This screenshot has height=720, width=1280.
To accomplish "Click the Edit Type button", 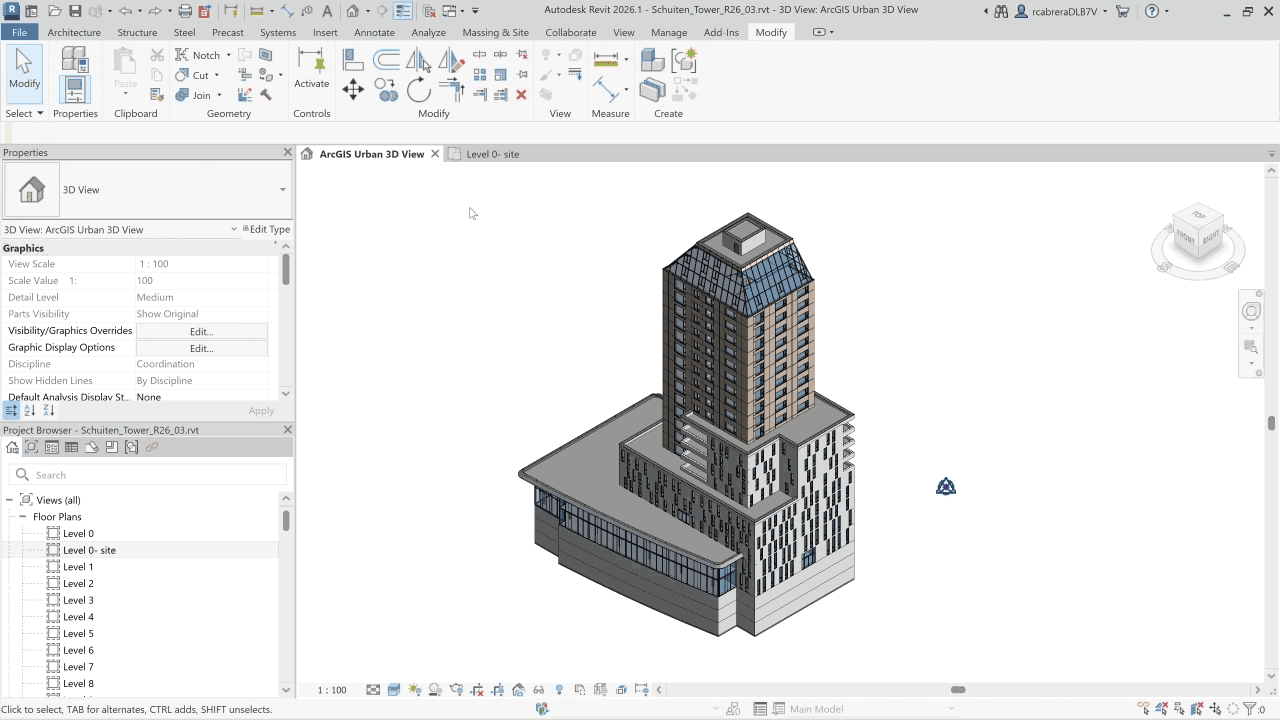I will [266, 229].
